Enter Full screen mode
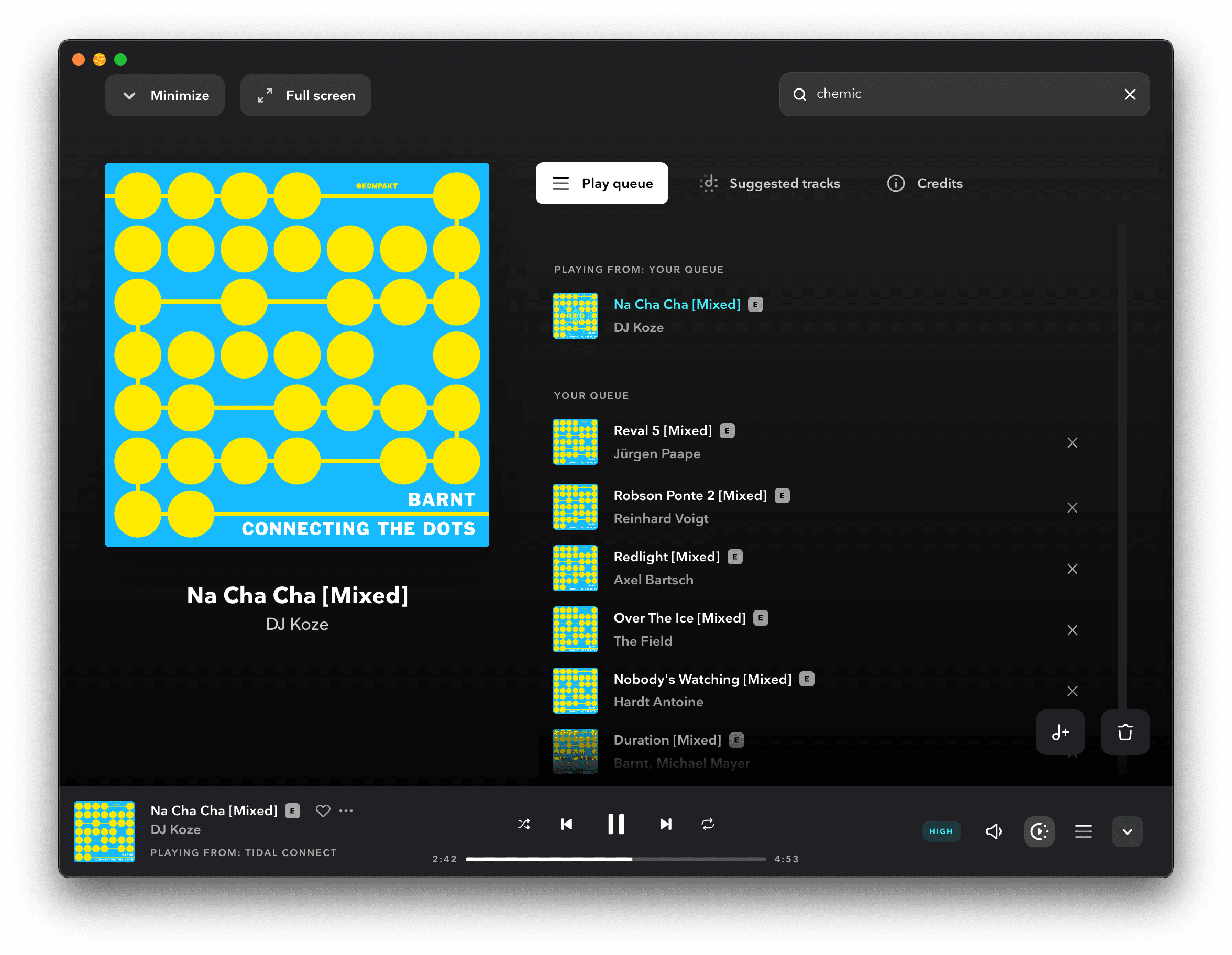This screenshot has width=1232, height=955. click(x=306, y=95)
